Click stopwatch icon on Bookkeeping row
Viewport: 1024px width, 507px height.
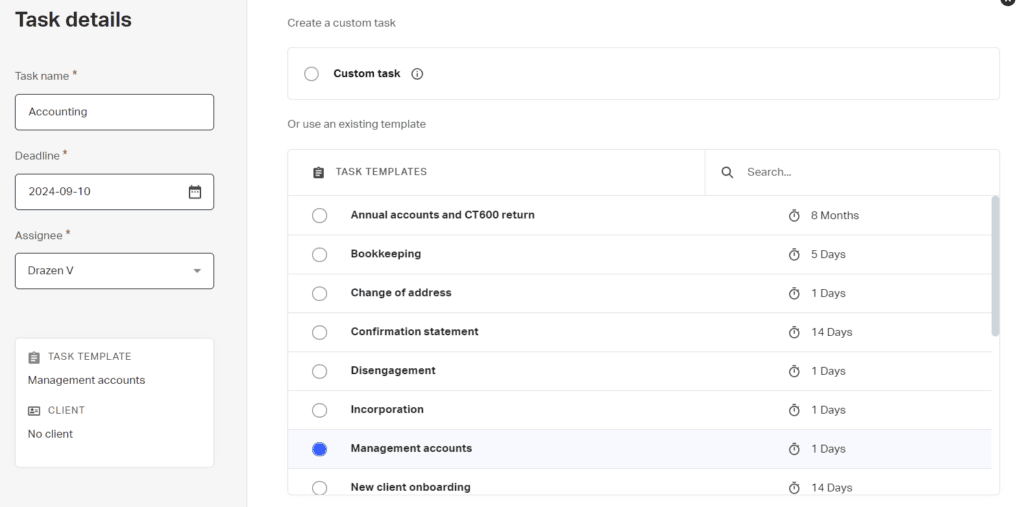[x=794, y=254]
